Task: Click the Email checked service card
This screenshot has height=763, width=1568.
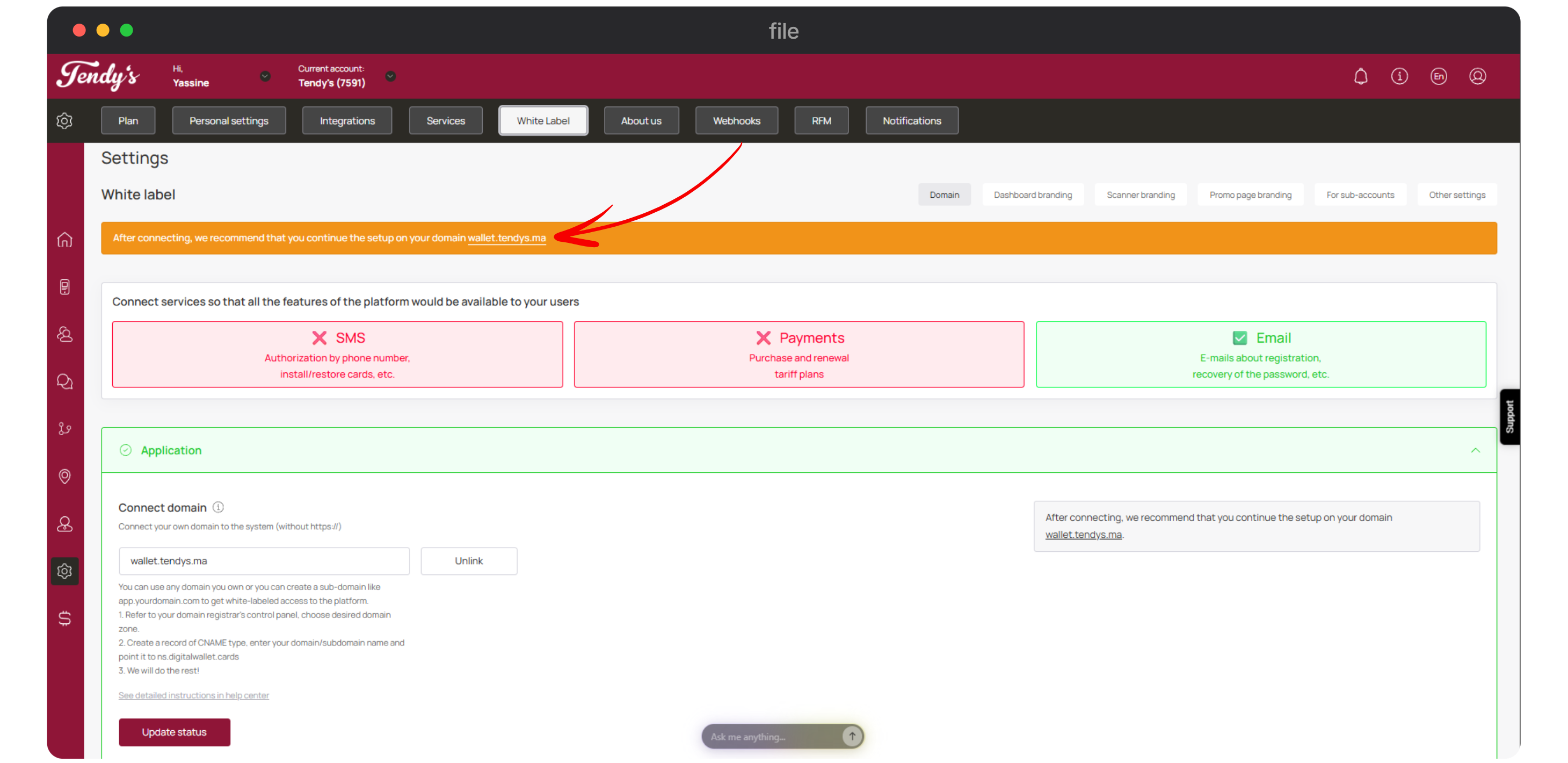Action: [x=1261, y=355]
